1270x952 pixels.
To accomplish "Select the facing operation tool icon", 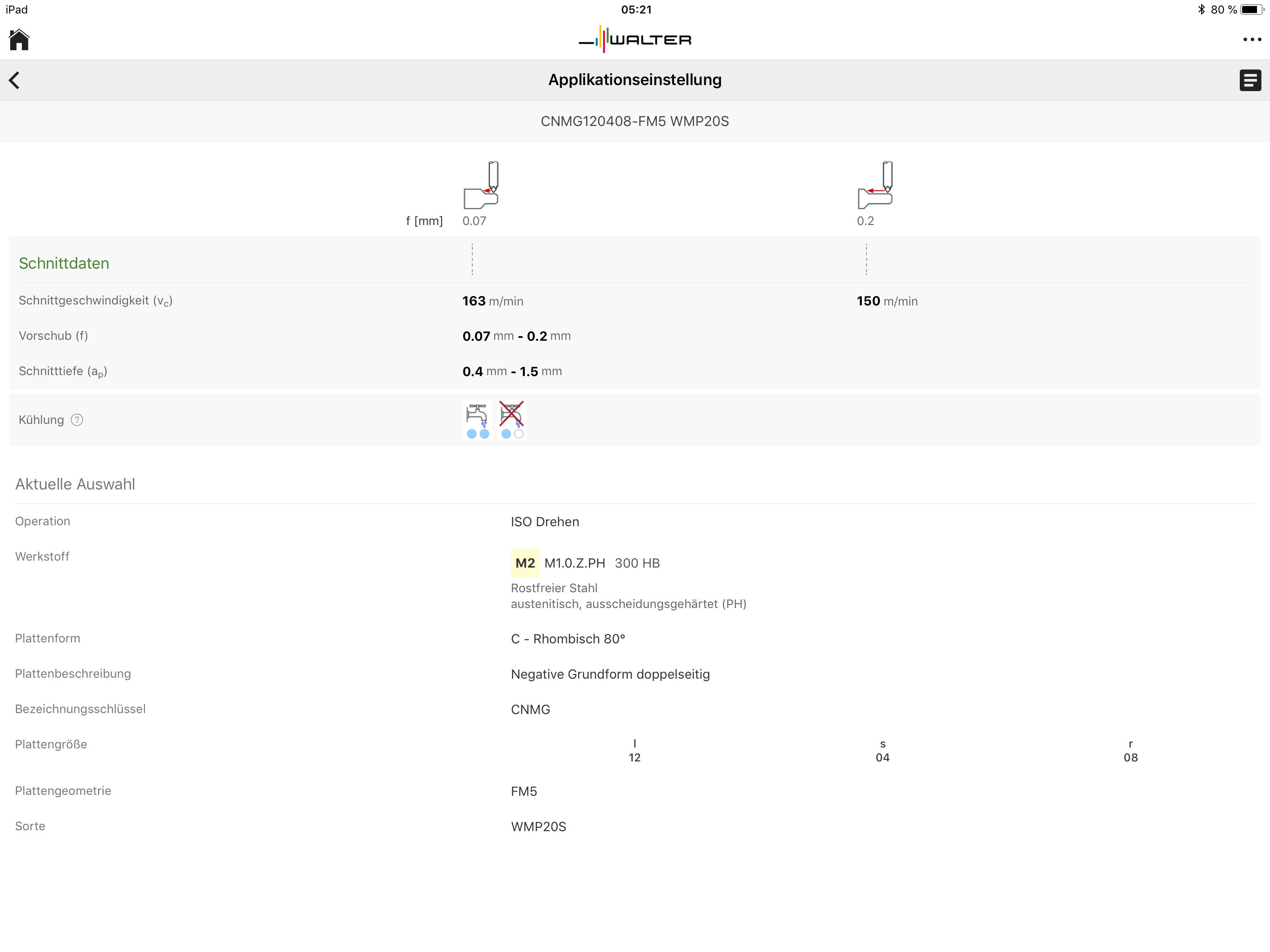I will click(x=481, y=185).
